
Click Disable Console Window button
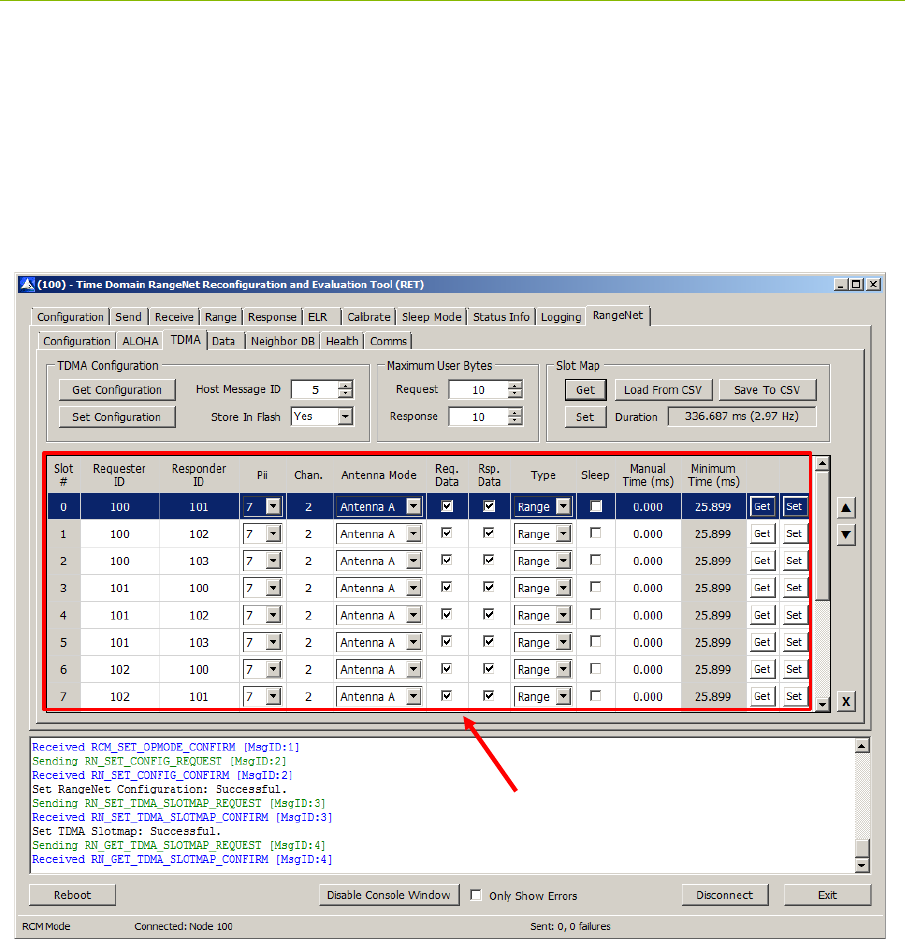[389, 895]
